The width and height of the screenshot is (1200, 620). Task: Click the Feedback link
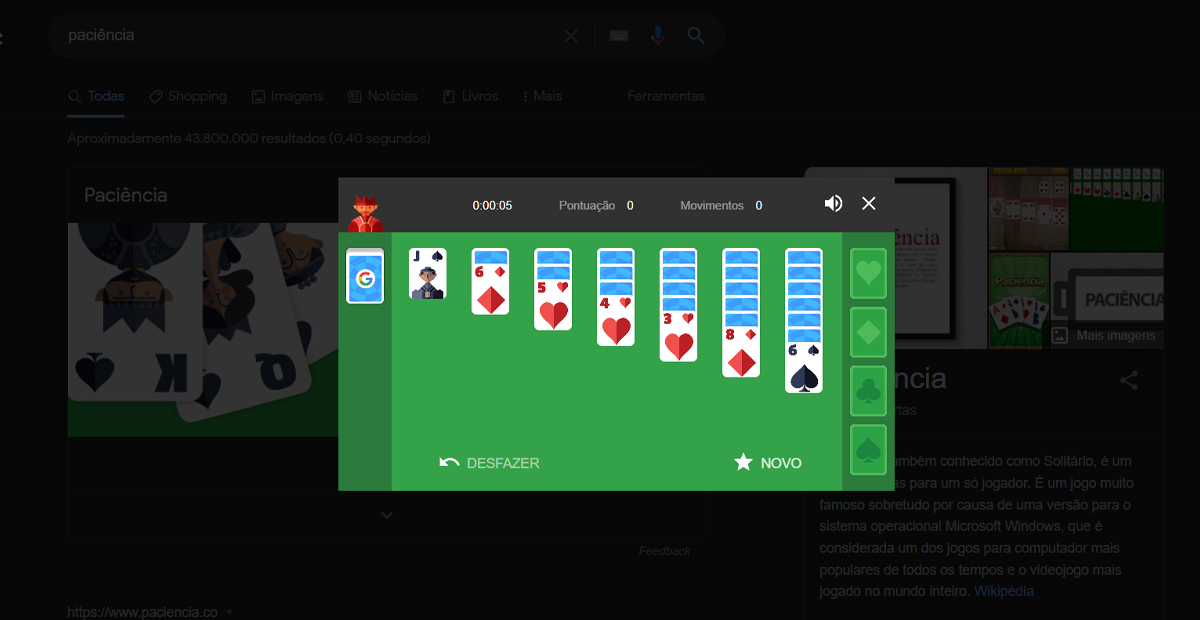pyautogui.click(x=665, y=551)
